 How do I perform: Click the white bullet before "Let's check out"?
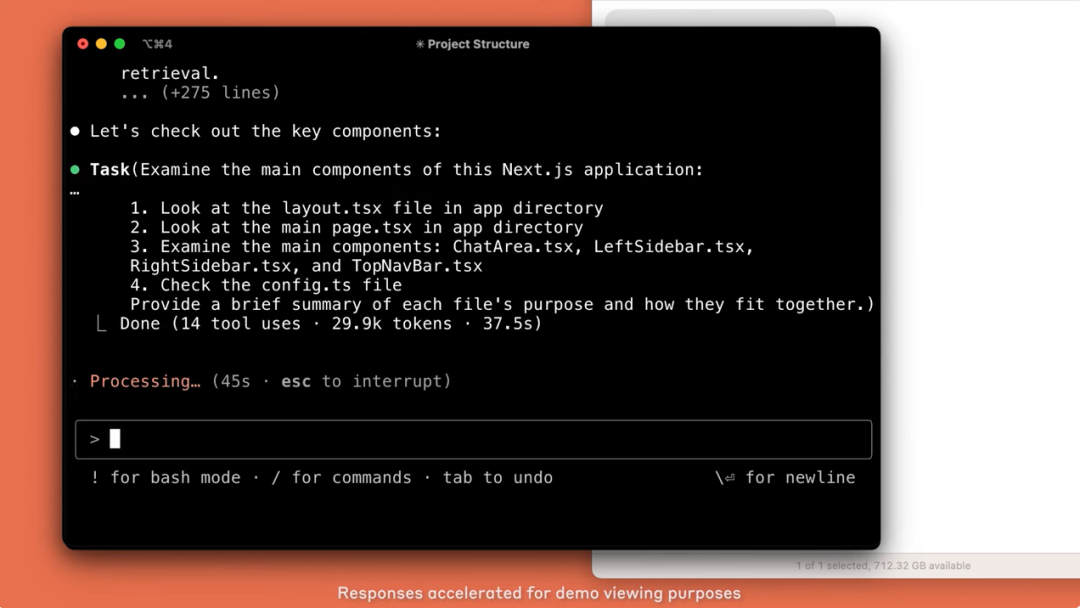(x=75, y=131)
